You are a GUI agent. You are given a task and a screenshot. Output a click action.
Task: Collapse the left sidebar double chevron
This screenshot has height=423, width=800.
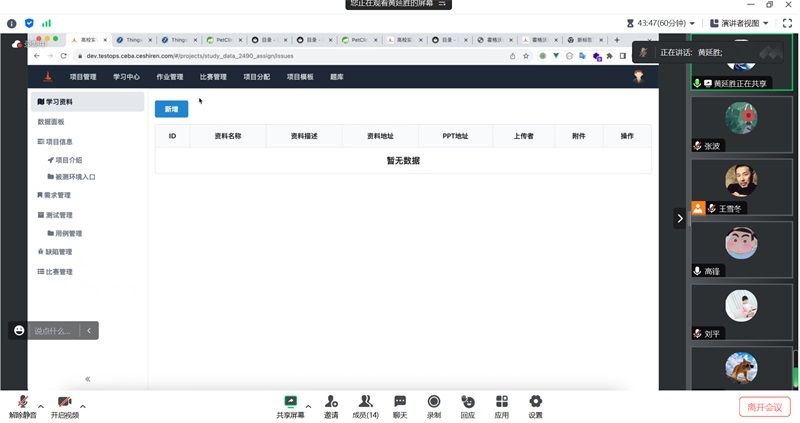pos(88,379)
